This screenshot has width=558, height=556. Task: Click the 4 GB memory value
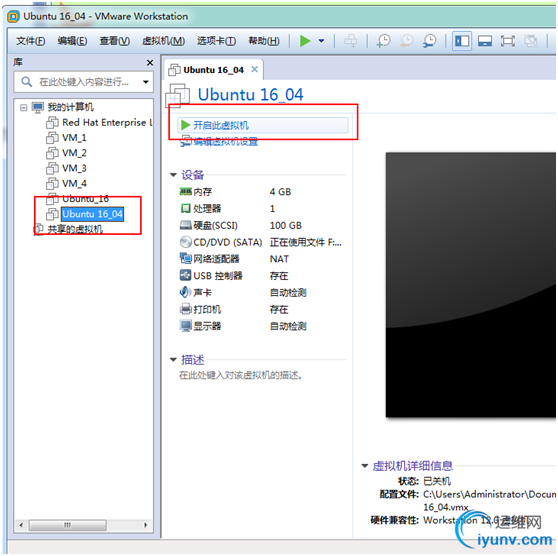pyautogui.click(x=280, y=192)
